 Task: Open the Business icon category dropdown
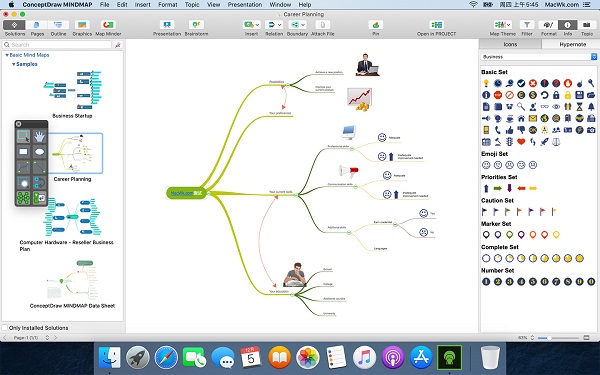(539, 57)
